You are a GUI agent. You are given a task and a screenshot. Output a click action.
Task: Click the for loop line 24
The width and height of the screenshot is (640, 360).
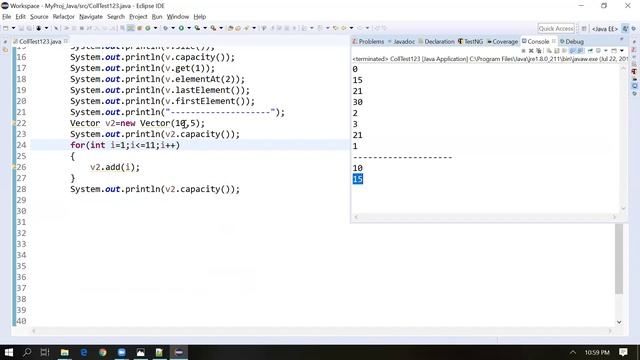coord(124,145)
